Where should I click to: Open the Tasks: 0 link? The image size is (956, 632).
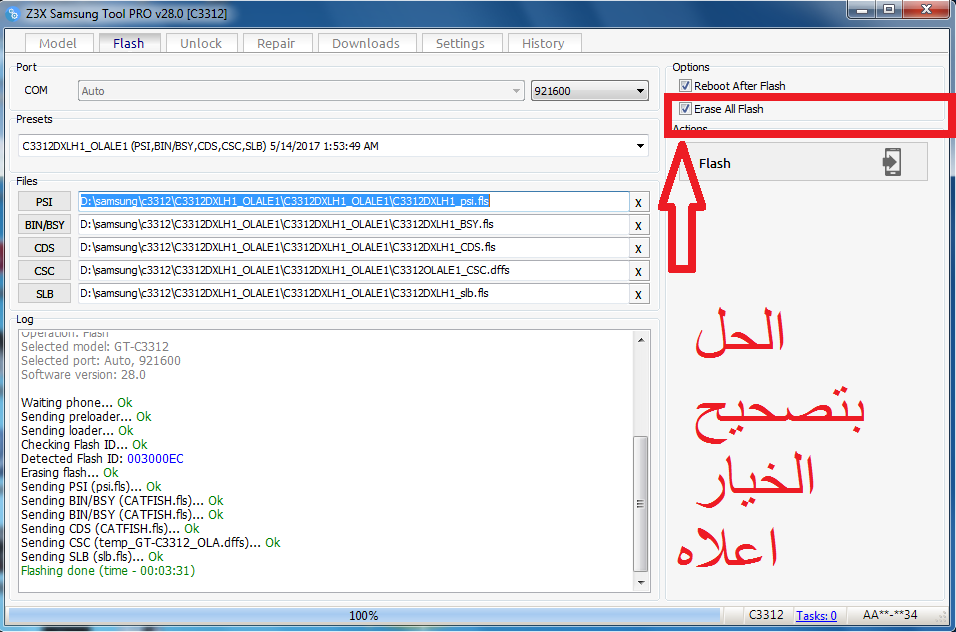(816, 616)
